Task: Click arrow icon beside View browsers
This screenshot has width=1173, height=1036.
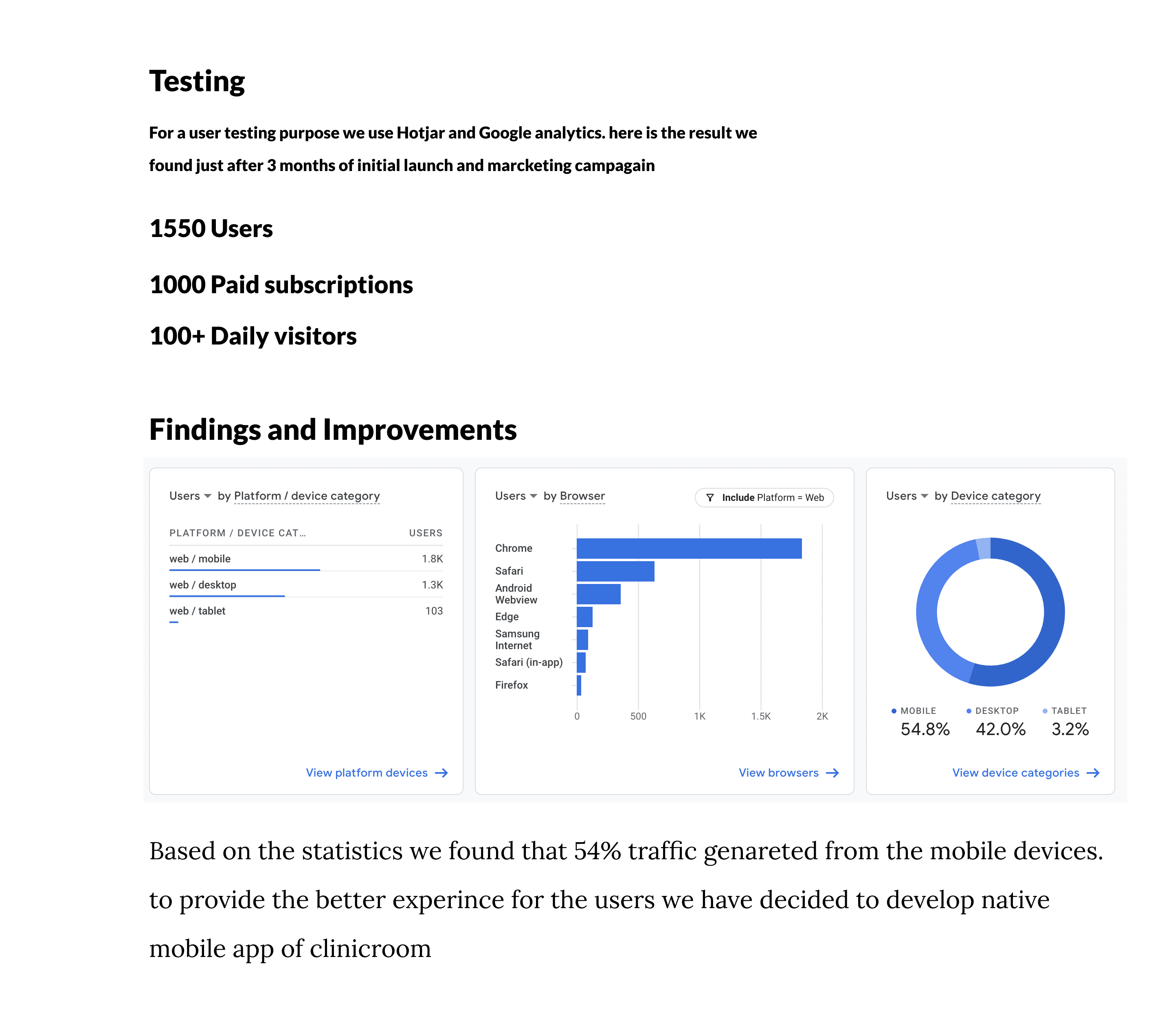Action: click(832, 773)
